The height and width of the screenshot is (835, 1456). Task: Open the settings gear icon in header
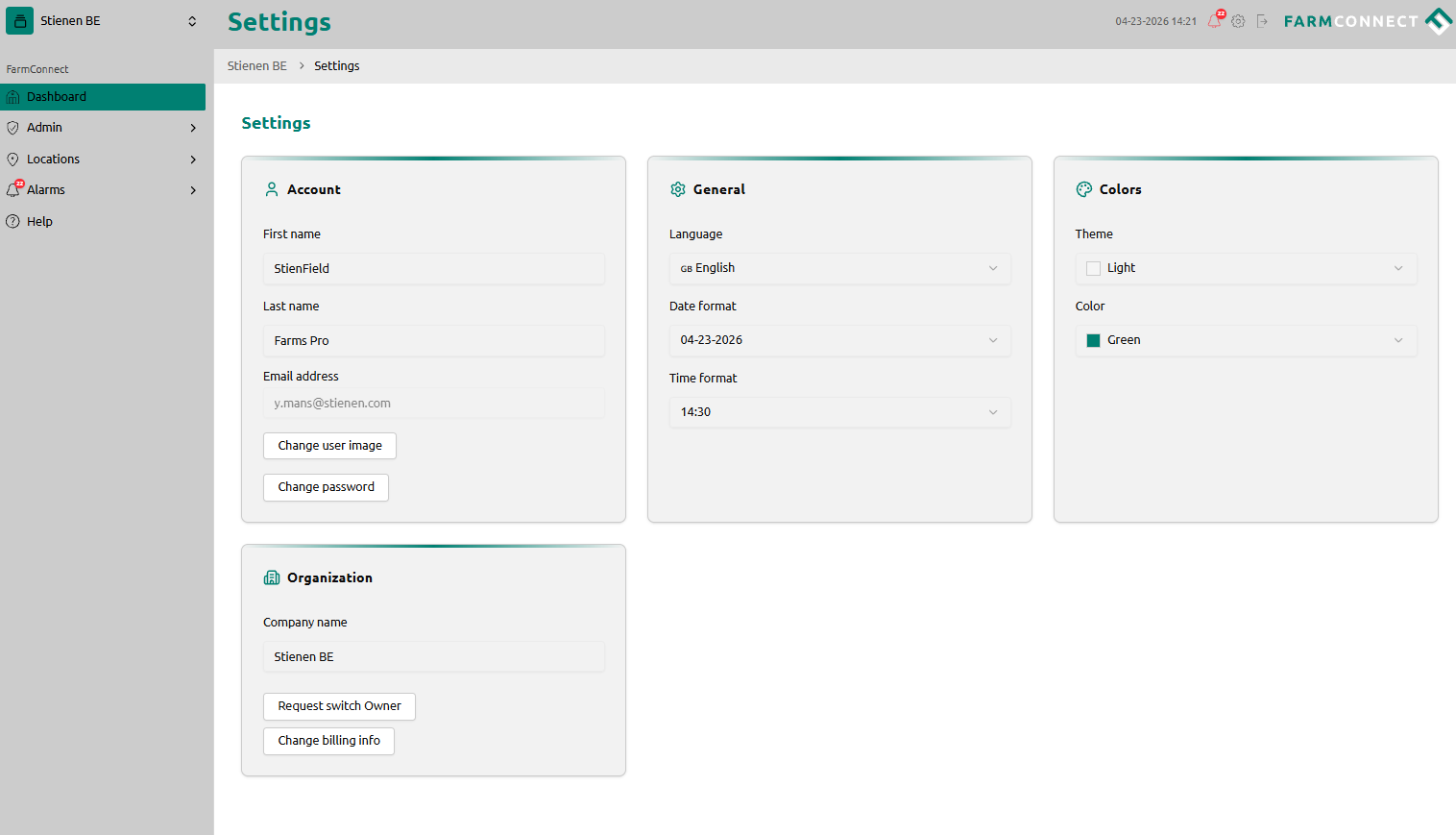1238,21
